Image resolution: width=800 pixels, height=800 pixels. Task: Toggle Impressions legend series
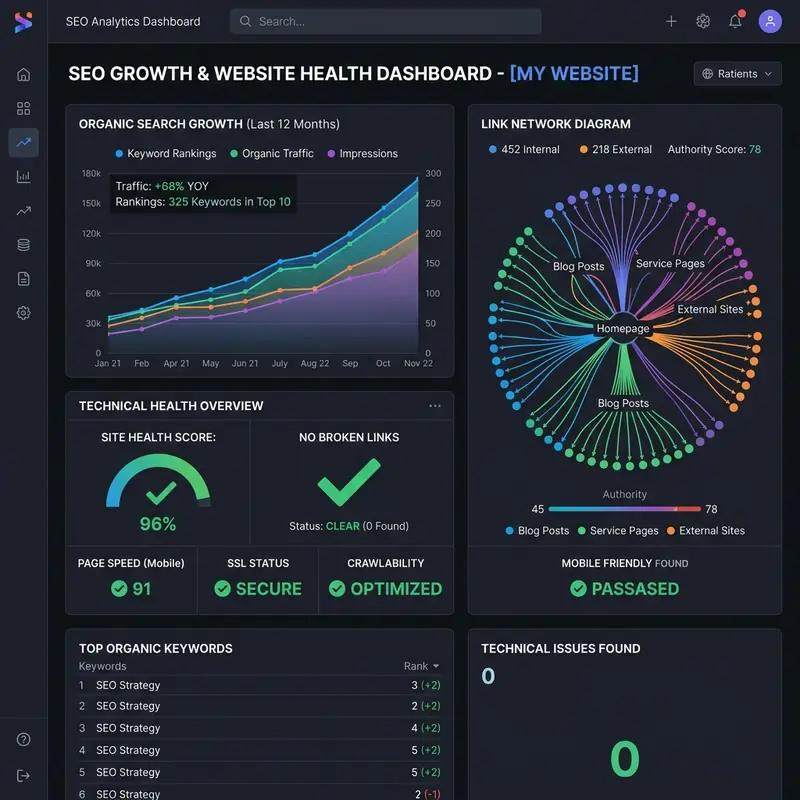pyautogui.click(x=363, y=154)
